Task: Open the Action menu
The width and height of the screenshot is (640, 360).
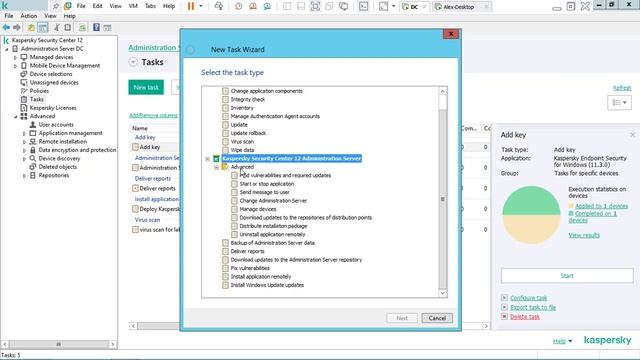Action: [29, 16]
